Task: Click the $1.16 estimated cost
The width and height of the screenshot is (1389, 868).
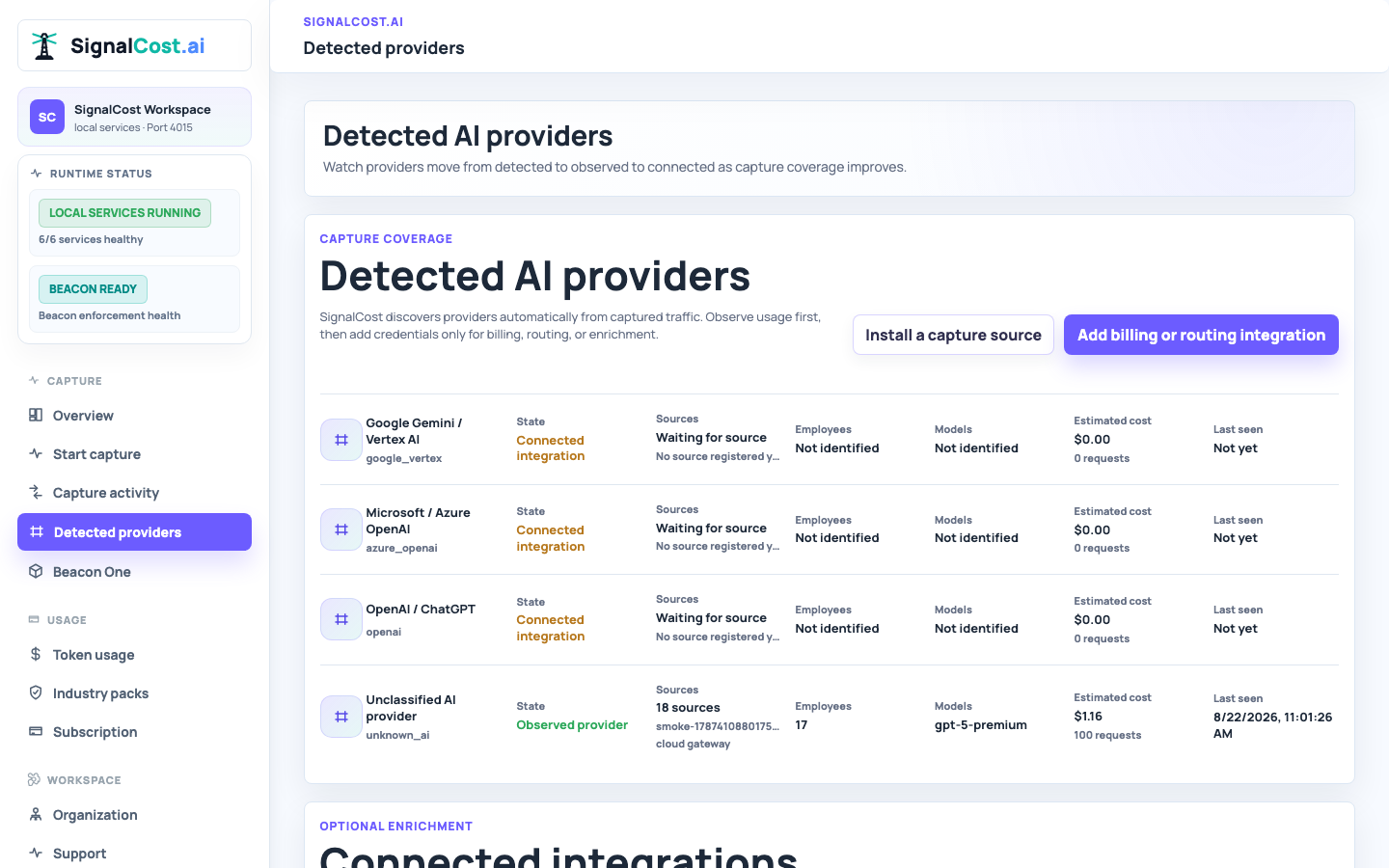Action: pos(1088,716)
